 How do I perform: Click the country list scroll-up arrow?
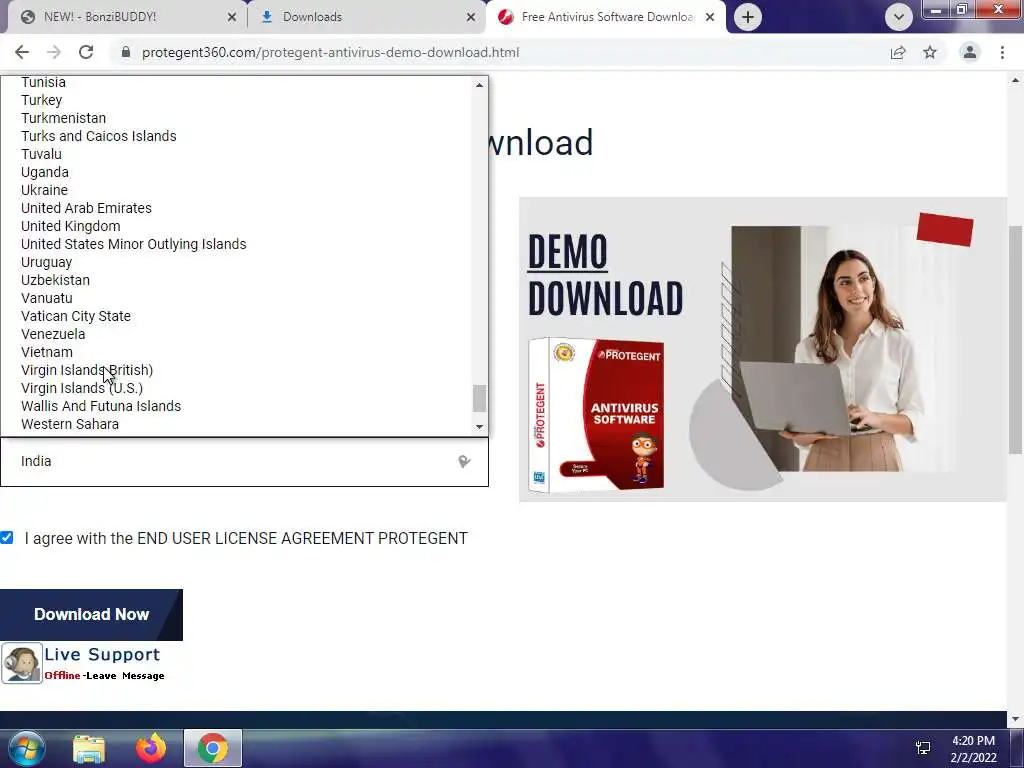tap(480, 85)
